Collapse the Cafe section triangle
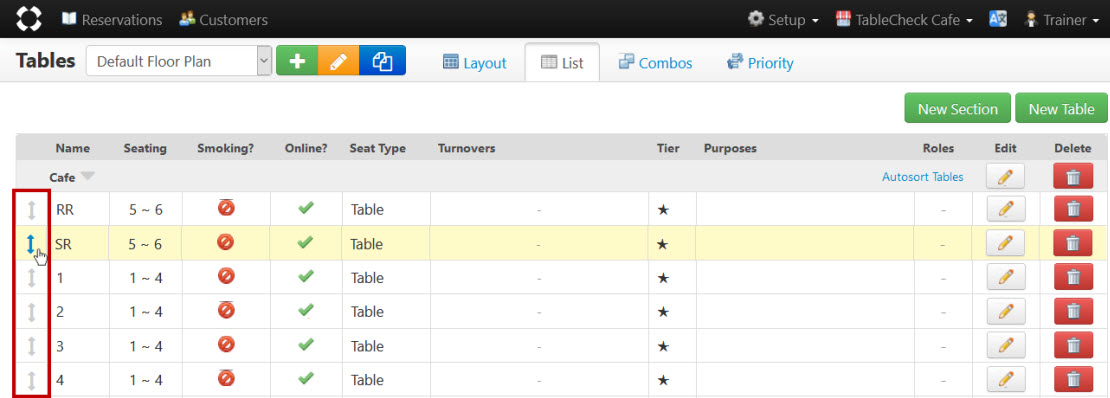1110x398 pixels. tap(87, 176)
